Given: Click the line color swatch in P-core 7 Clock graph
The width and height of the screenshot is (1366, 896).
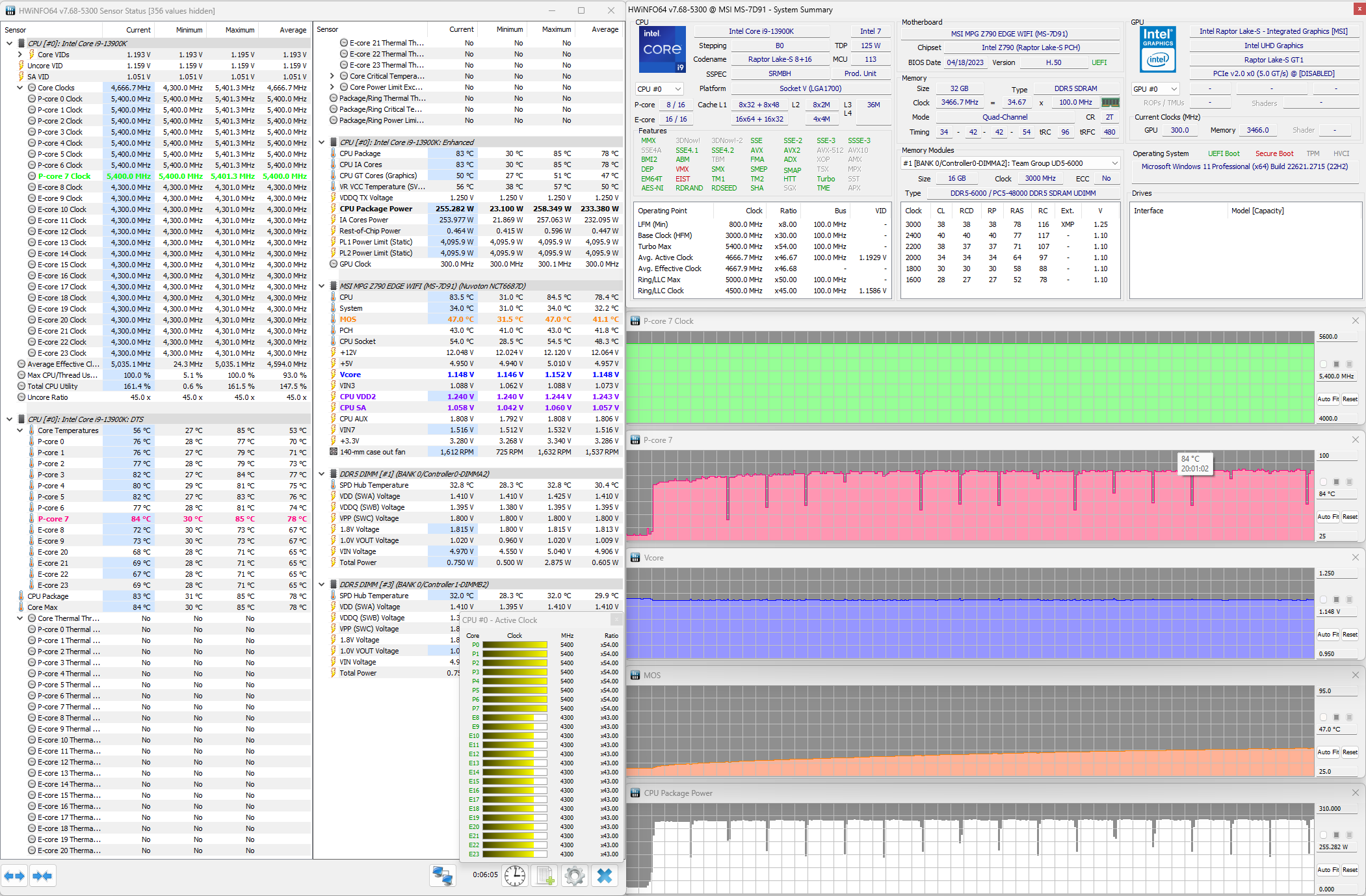Looking at the screenshot, I should (1323, 364).
